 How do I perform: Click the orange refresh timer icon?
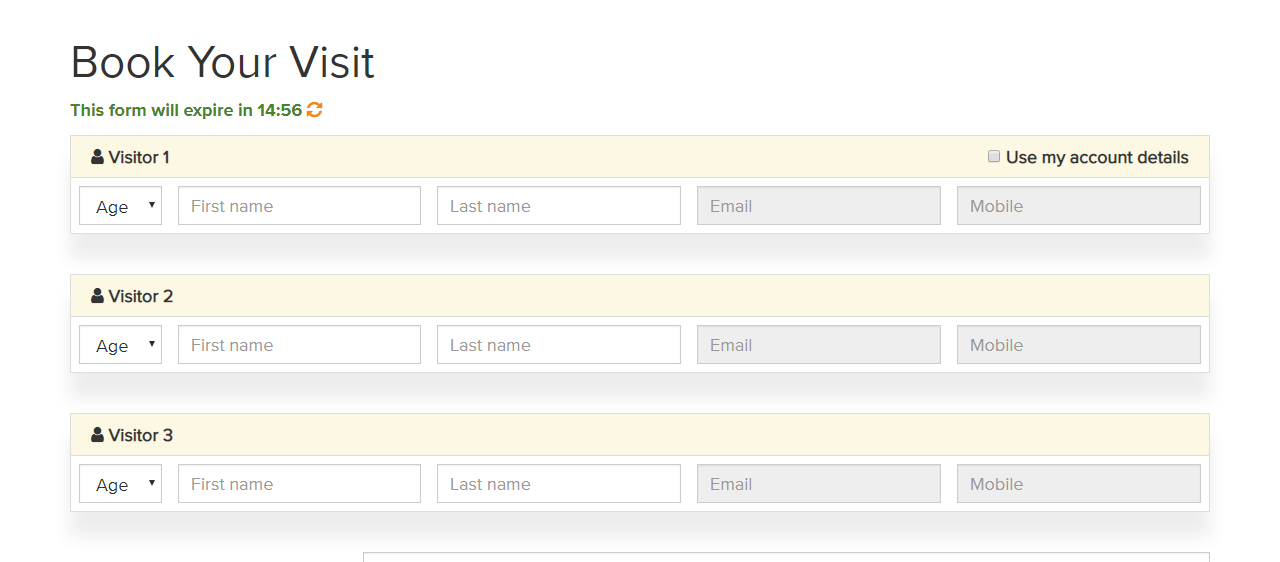click(x=314, y=110)
